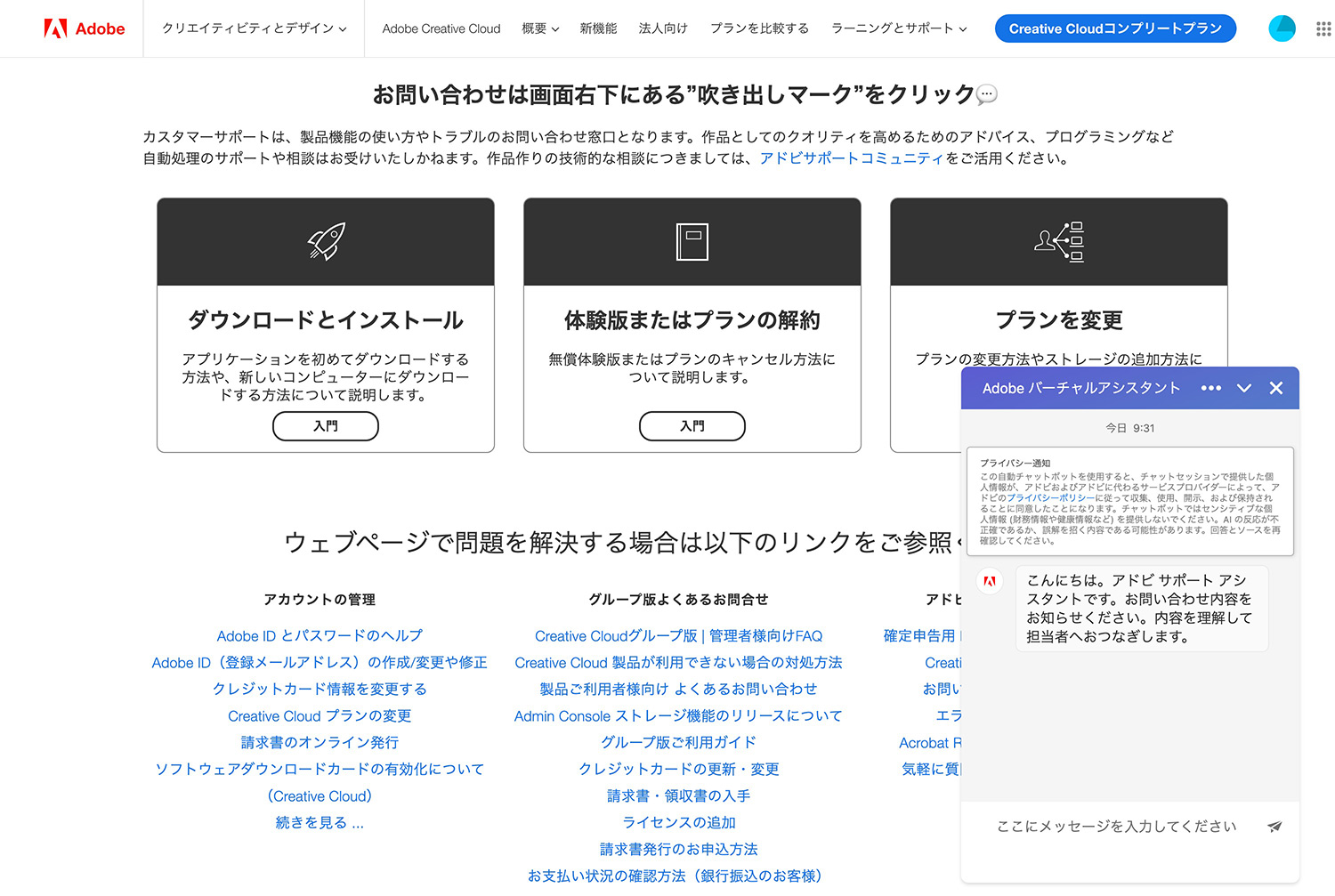Image resolution: width=1335 pixels, height=896 pixels.
Task: Open Creative Cloudグループ版 管理者様向けFAQ link
Action: click(x=678, y=636)
